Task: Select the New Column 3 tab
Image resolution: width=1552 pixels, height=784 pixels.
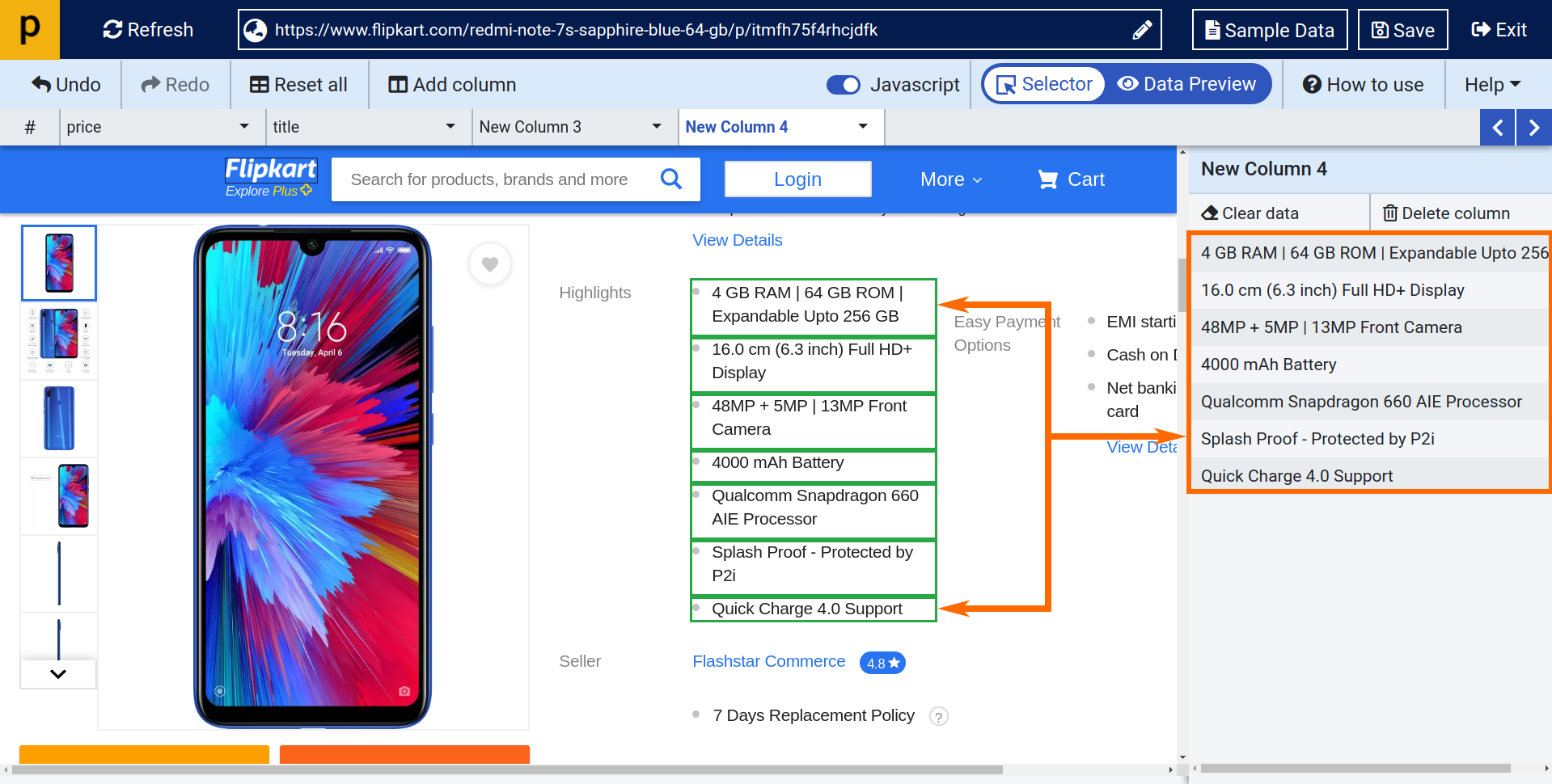Action: click(x=531, y=127)
